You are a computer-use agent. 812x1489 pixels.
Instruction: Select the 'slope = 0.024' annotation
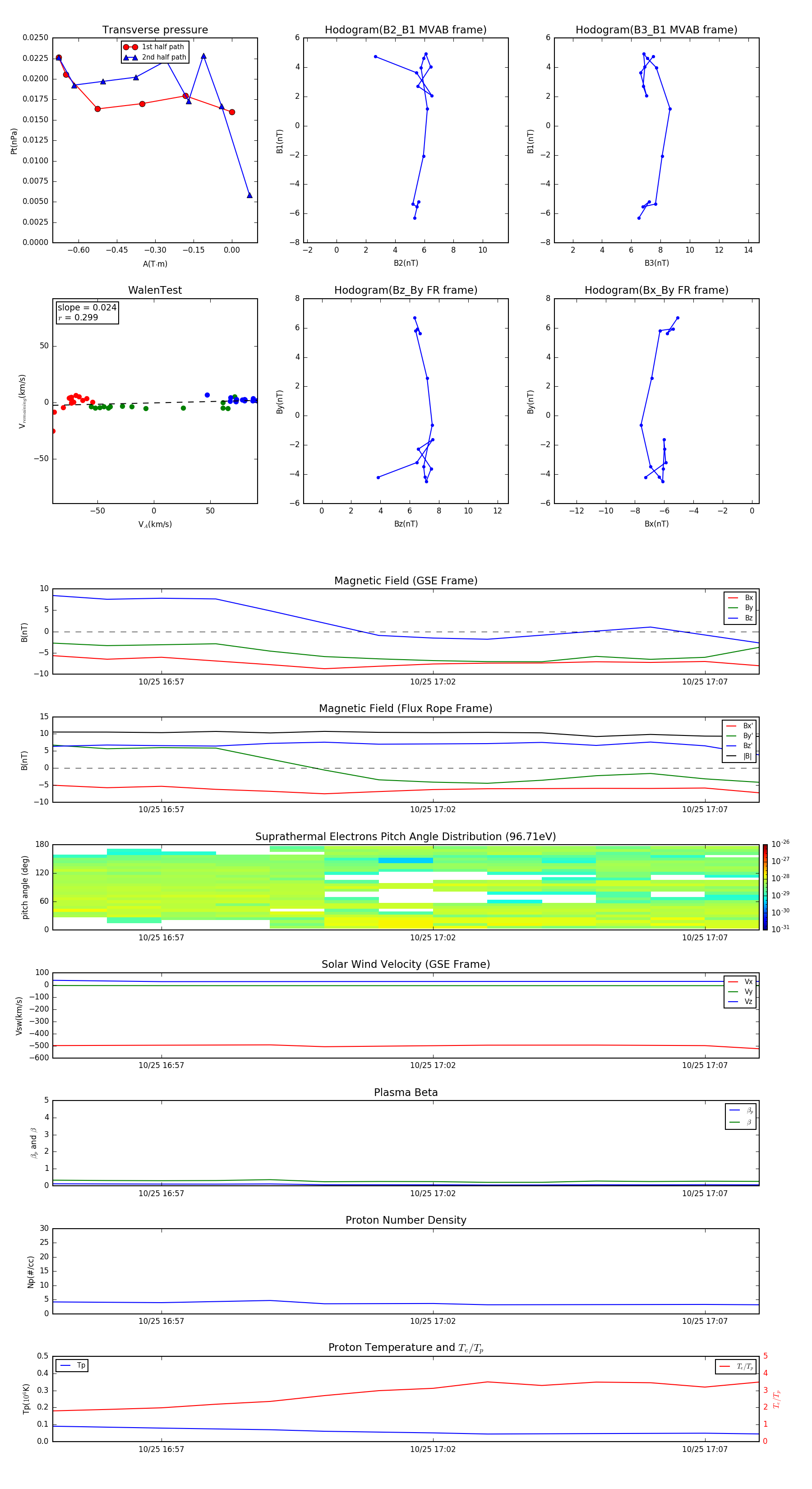click(x=87, y=308)
